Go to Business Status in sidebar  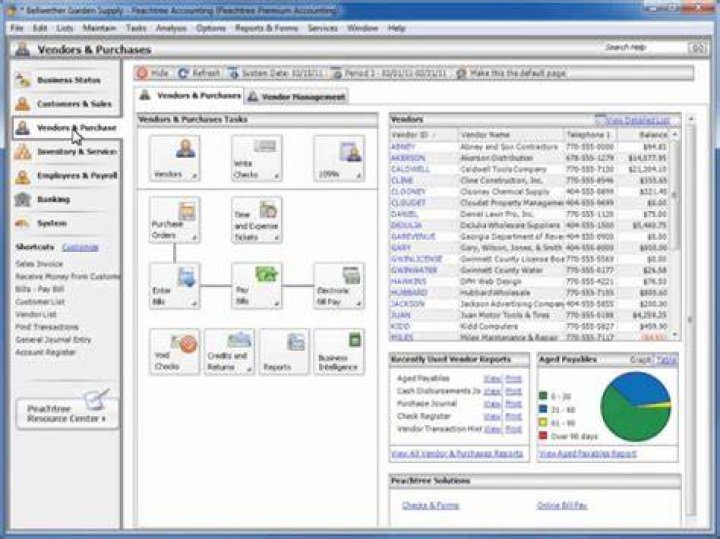[x=66, y=80]
